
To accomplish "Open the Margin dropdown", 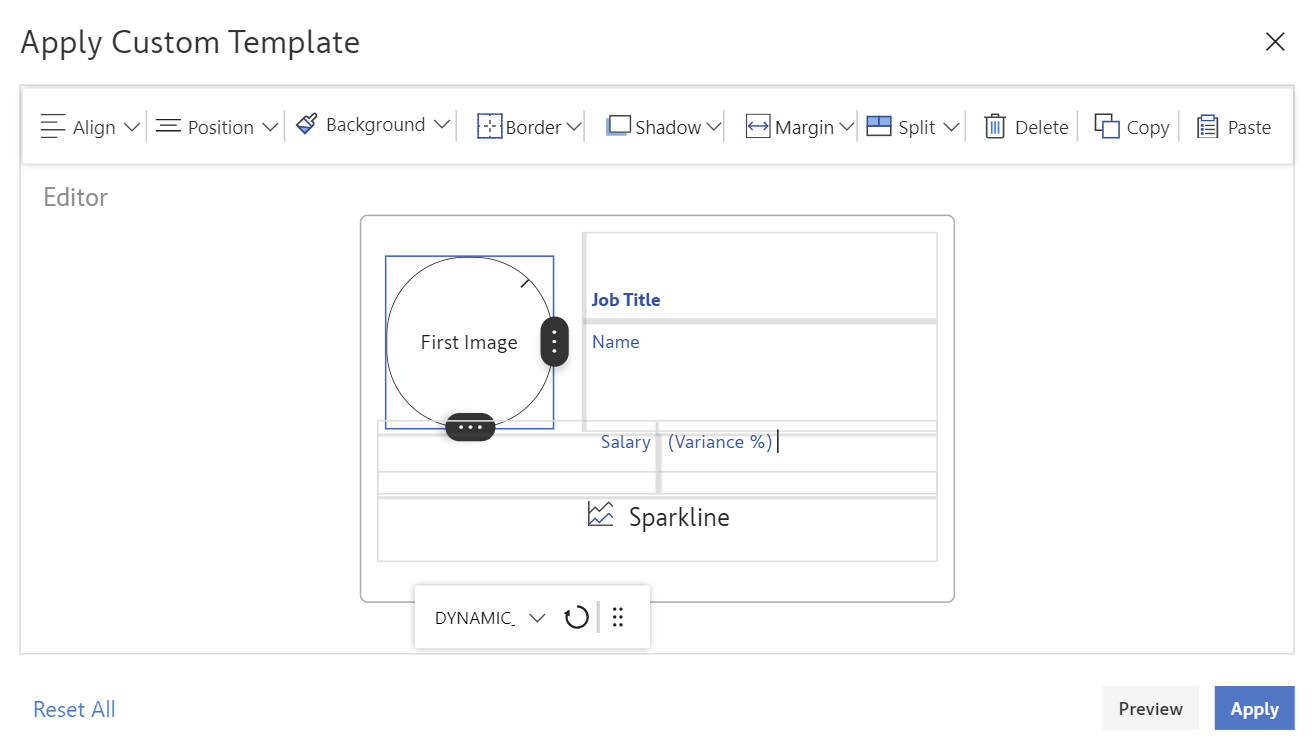I will 846,128.
